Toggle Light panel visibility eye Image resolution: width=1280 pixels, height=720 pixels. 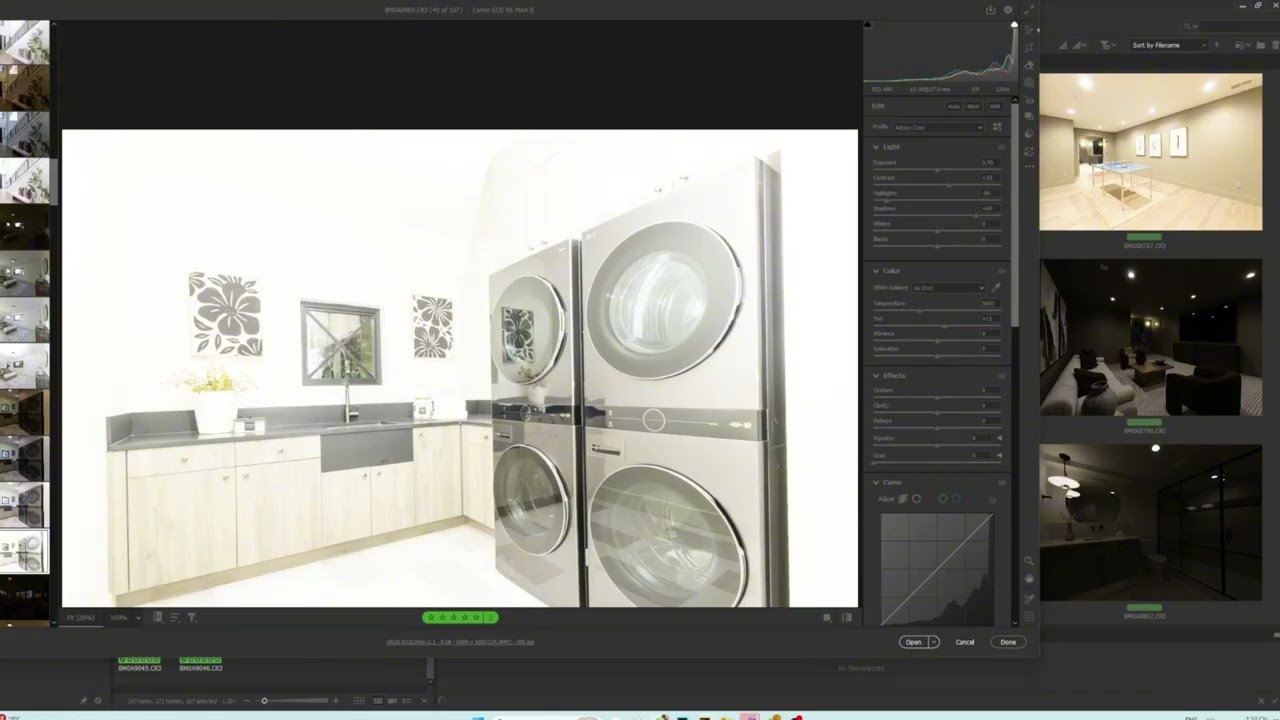[x=1002, y=147]
